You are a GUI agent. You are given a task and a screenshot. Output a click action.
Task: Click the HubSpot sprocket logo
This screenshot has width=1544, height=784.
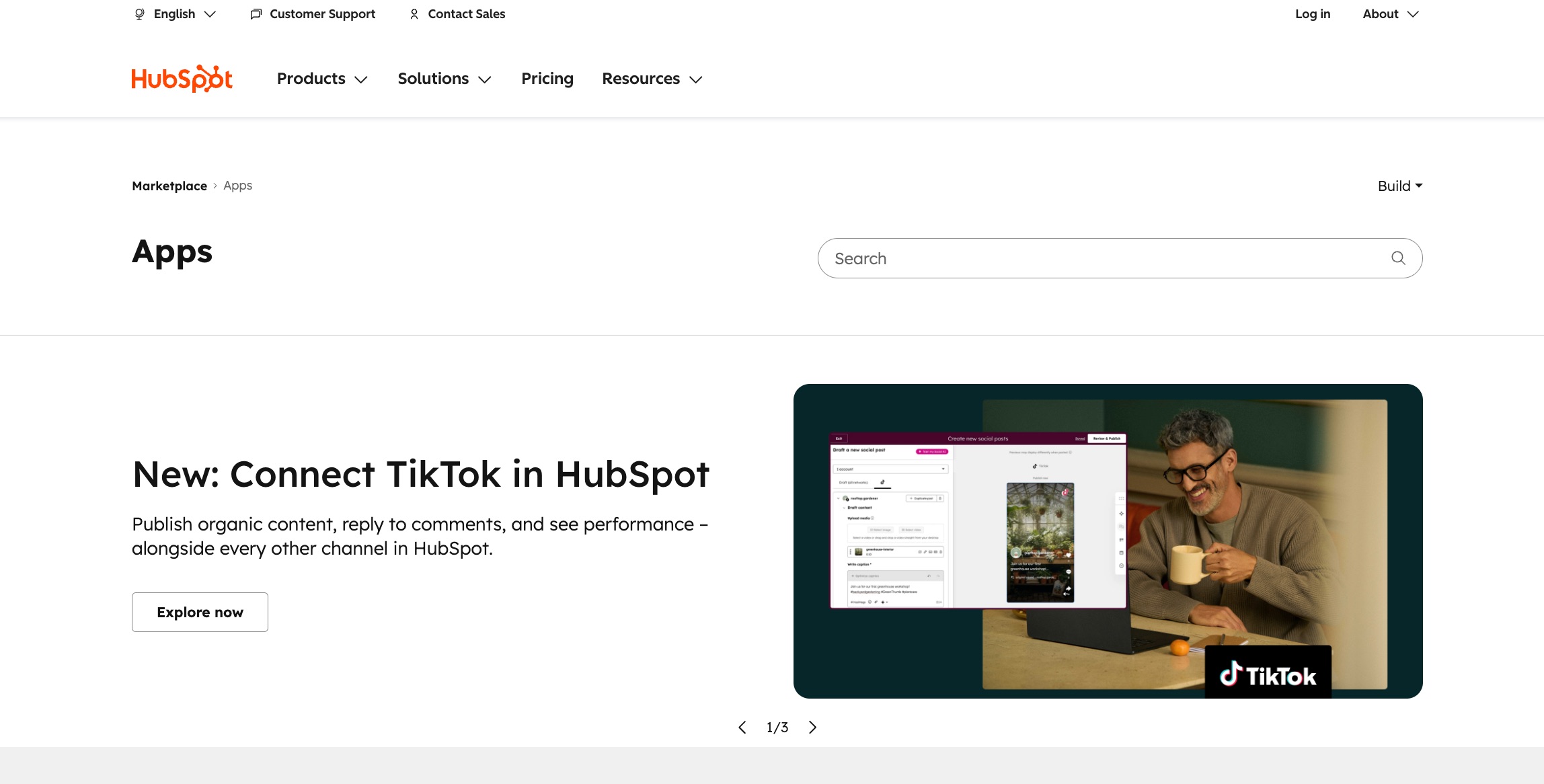[182, 78]
